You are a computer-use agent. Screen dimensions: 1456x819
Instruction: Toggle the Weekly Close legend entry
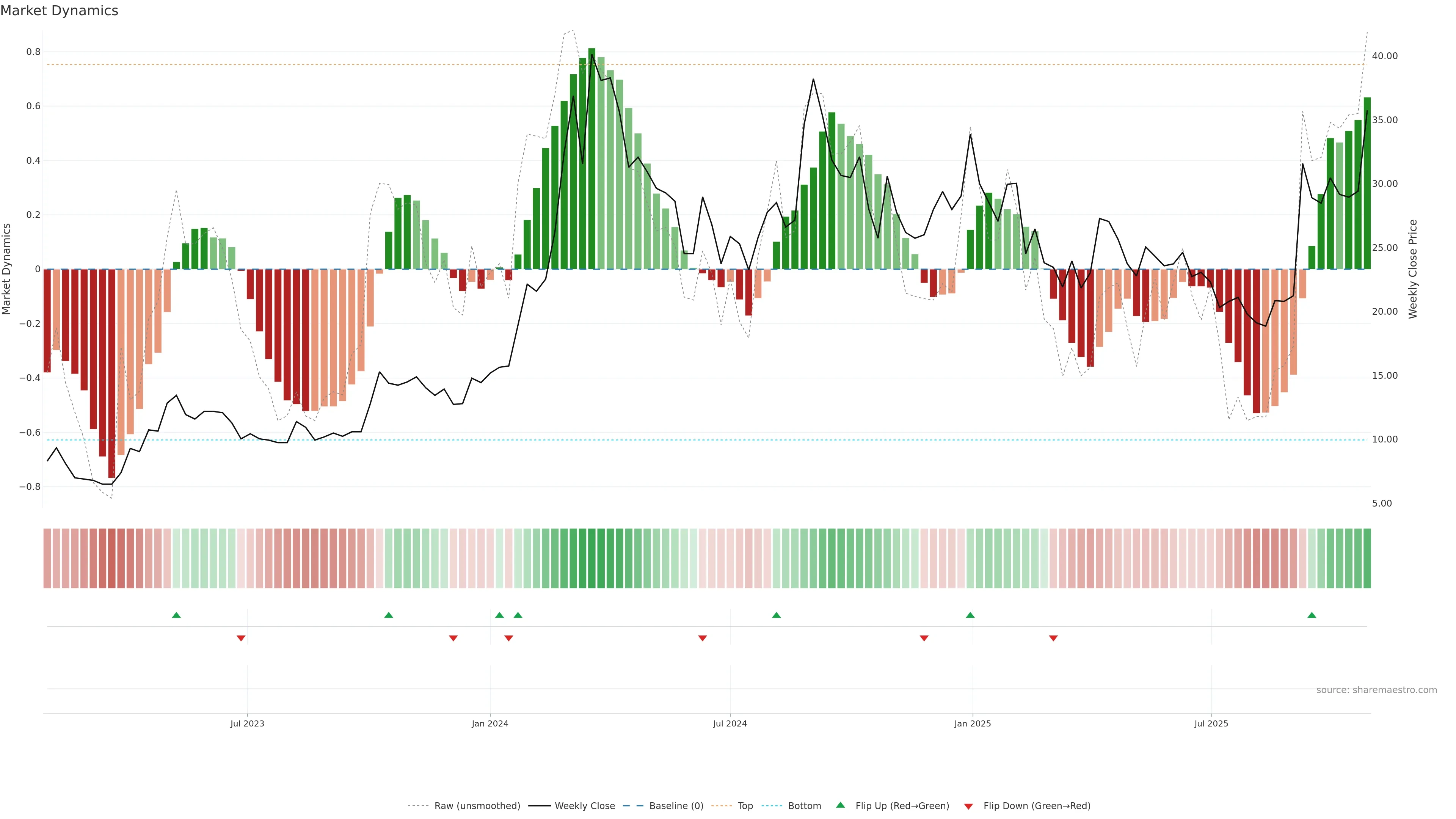click(584, 806)
